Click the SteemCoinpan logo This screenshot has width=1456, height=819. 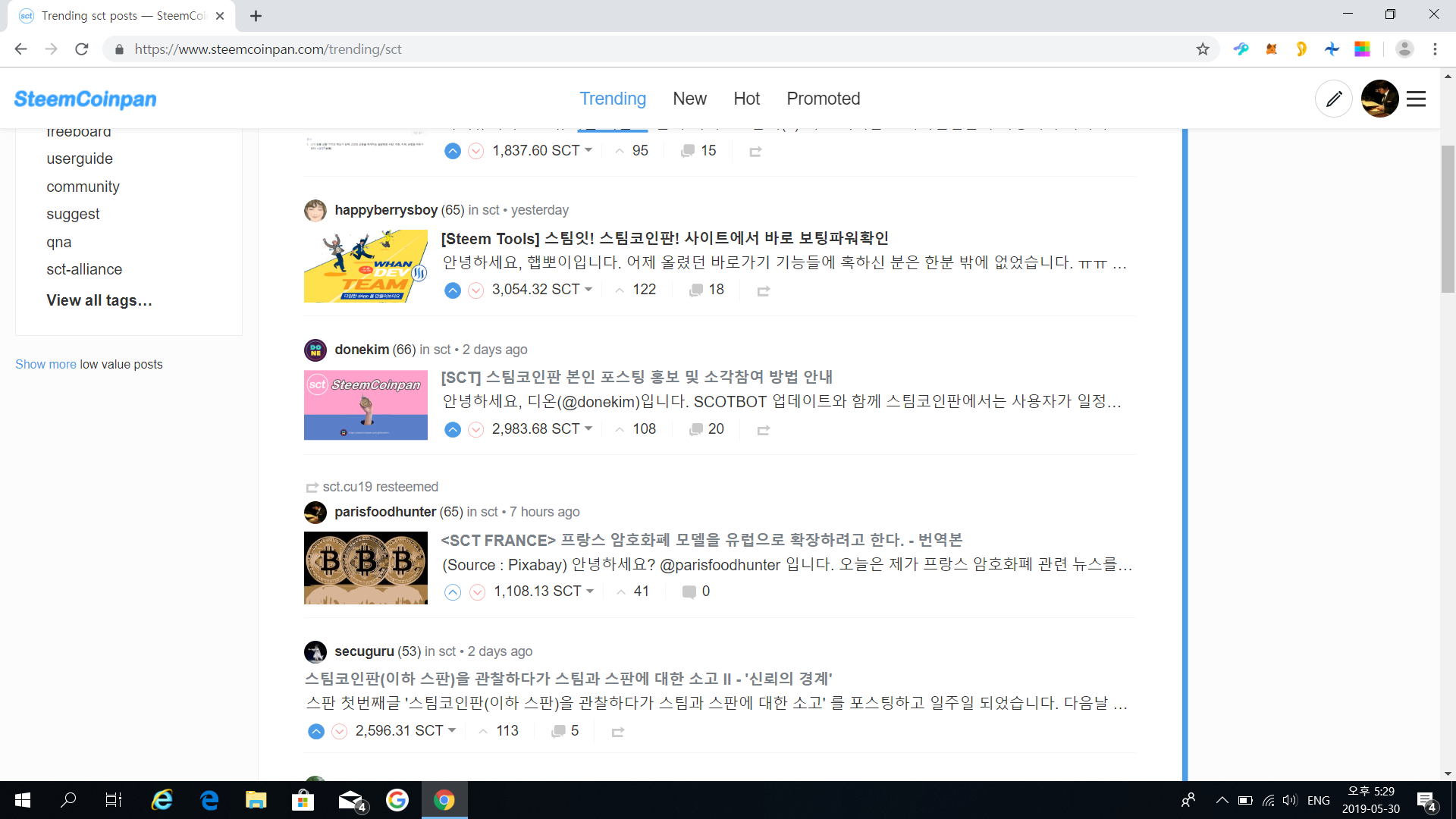pos(85,99)
